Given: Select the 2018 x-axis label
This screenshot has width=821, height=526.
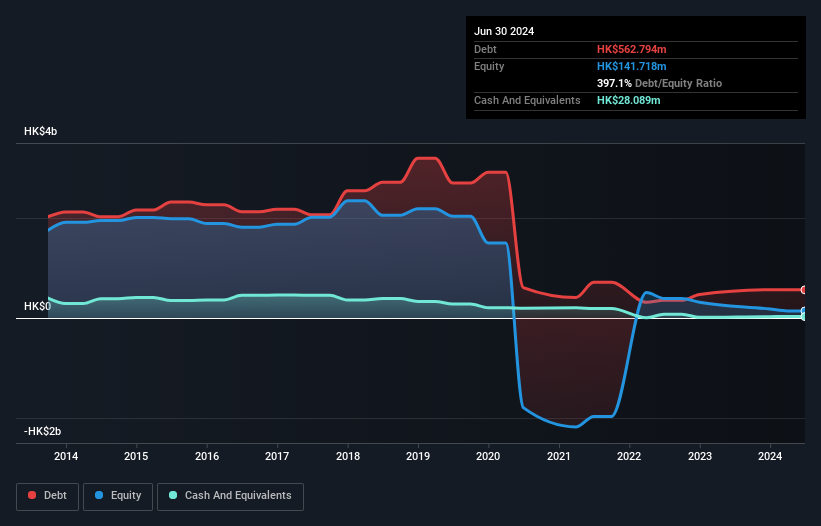Looking at the screenshot, I should pyautogui.click(x=348, y=456).
